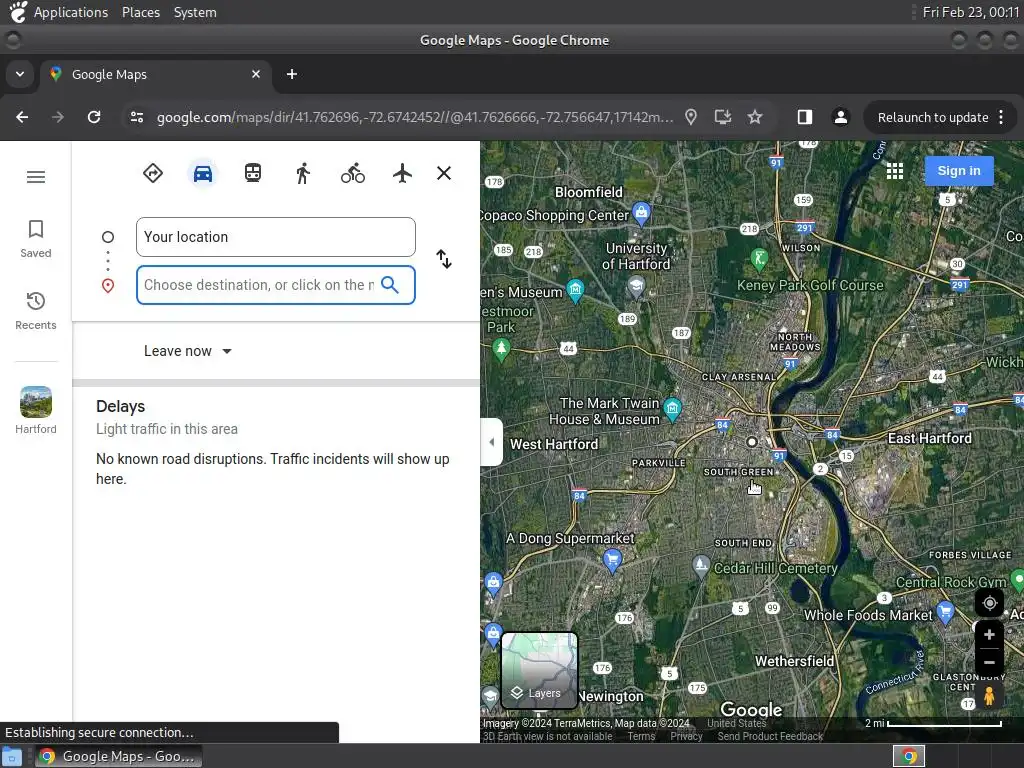The height and width of the screenshot is (768, 1024).
Task: Reverse starting point and destination
Action: (x=444, y=259)
